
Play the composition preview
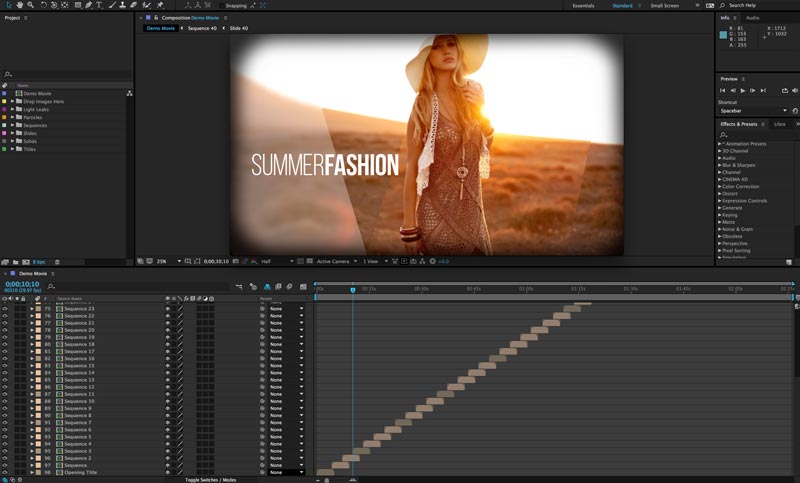click(743, 90)
